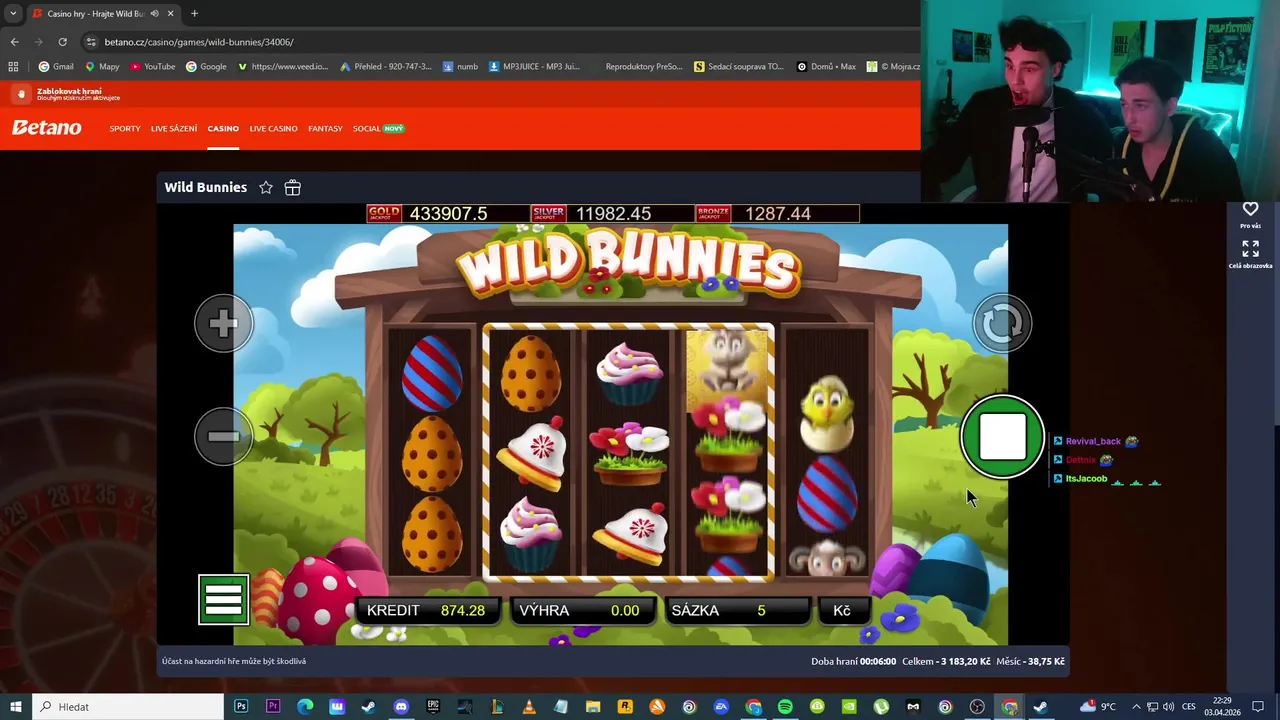Open the MP3JUICE bookmark
Viewport: 1280px width, 720px height.
[534, 67]
